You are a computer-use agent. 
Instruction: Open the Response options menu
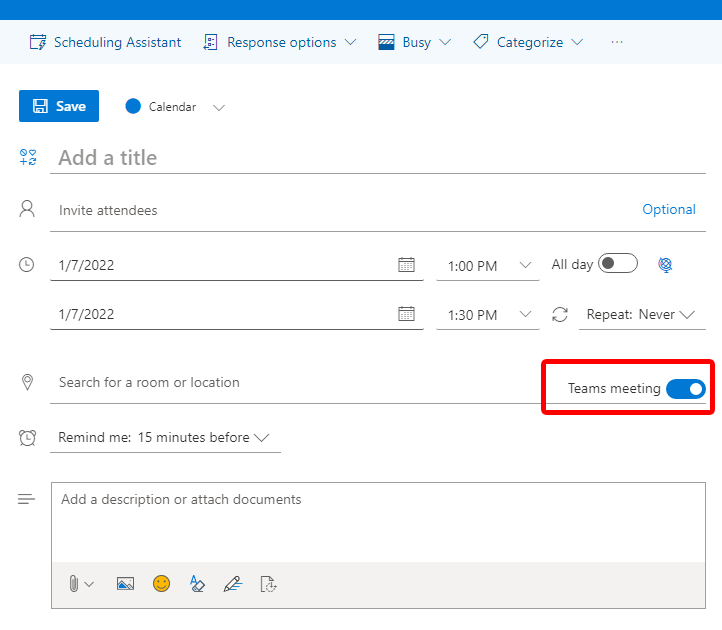280,42
